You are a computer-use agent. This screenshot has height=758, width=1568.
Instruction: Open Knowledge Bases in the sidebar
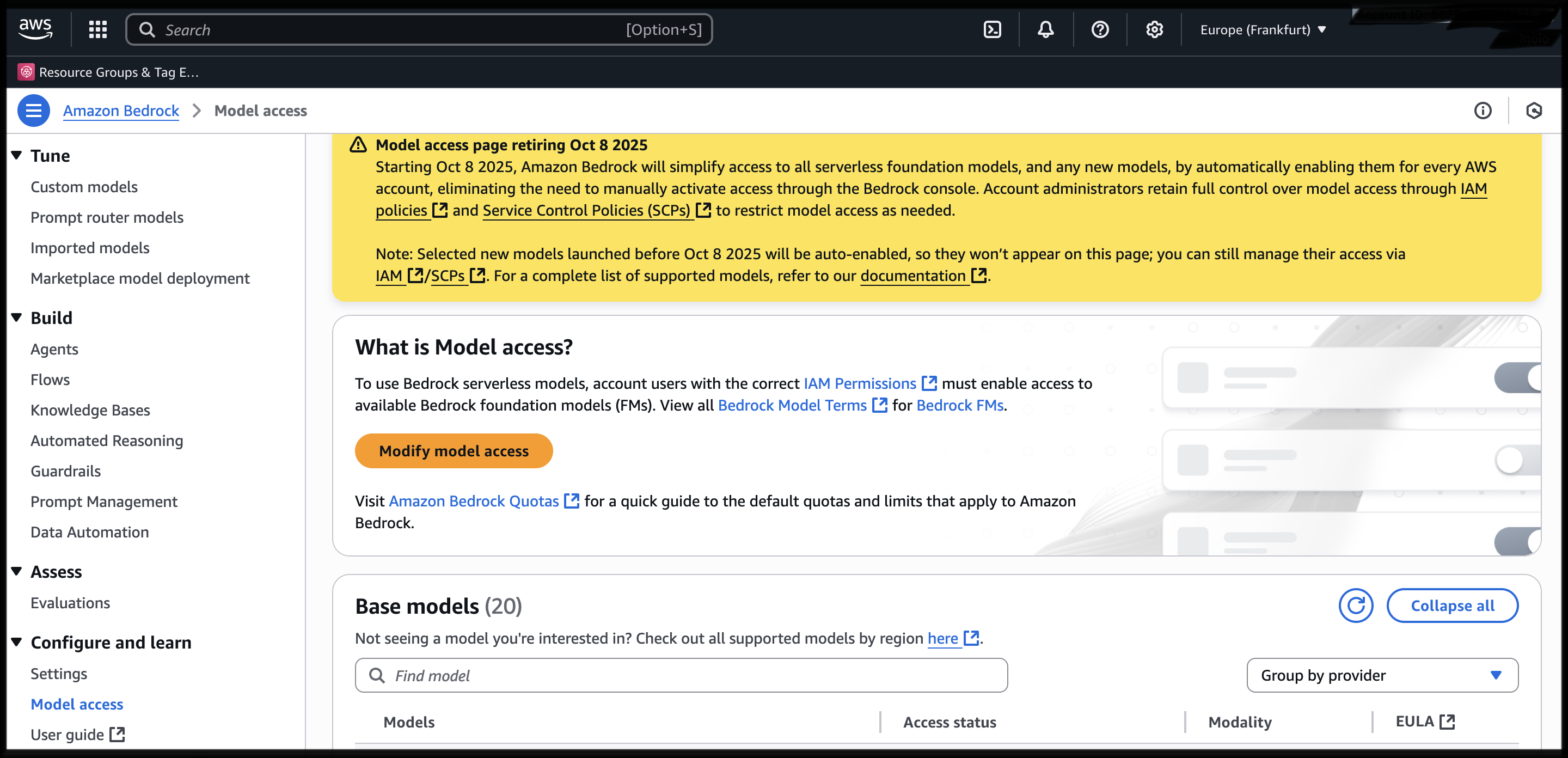click(90, 409)
